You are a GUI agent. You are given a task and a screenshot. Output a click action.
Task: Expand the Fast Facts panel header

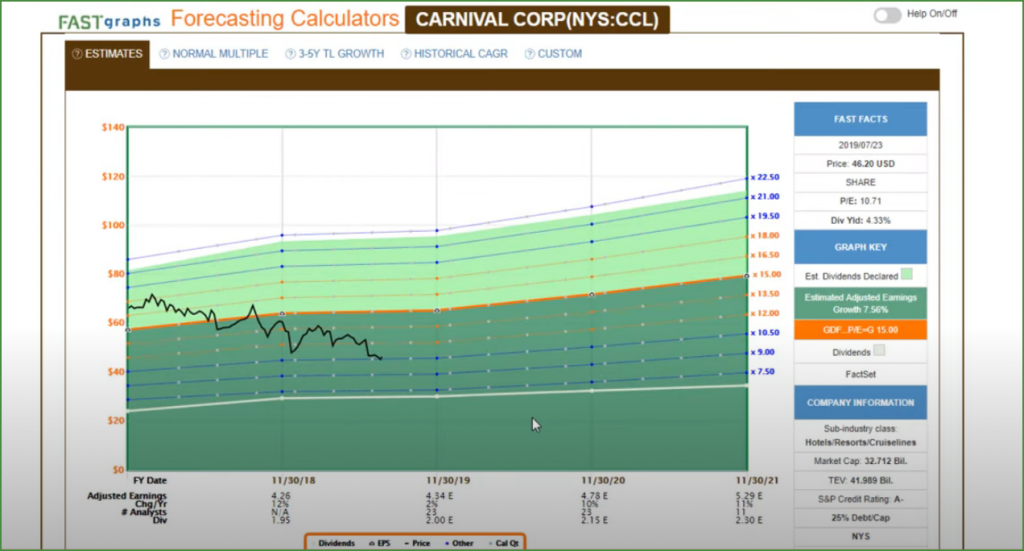point(860,119)
